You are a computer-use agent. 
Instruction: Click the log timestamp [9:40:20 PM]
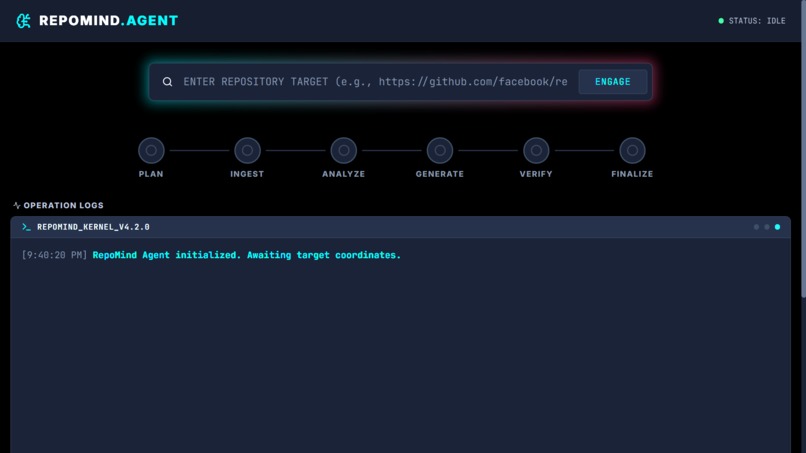pyautogui.click(x=54, y=255)
